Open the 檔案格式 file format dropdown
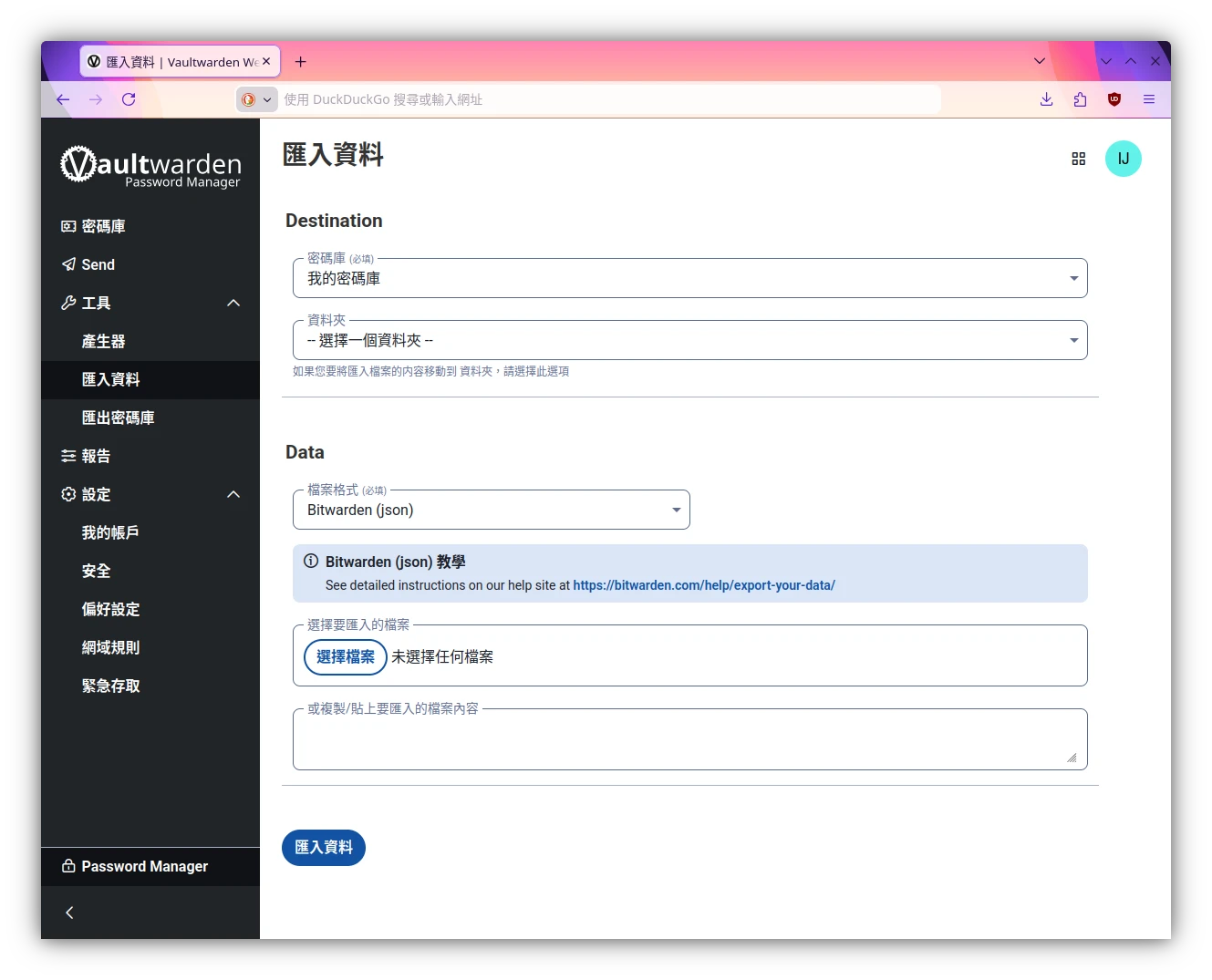This screenshot has height=980, width=1212. tap(492, 510)
